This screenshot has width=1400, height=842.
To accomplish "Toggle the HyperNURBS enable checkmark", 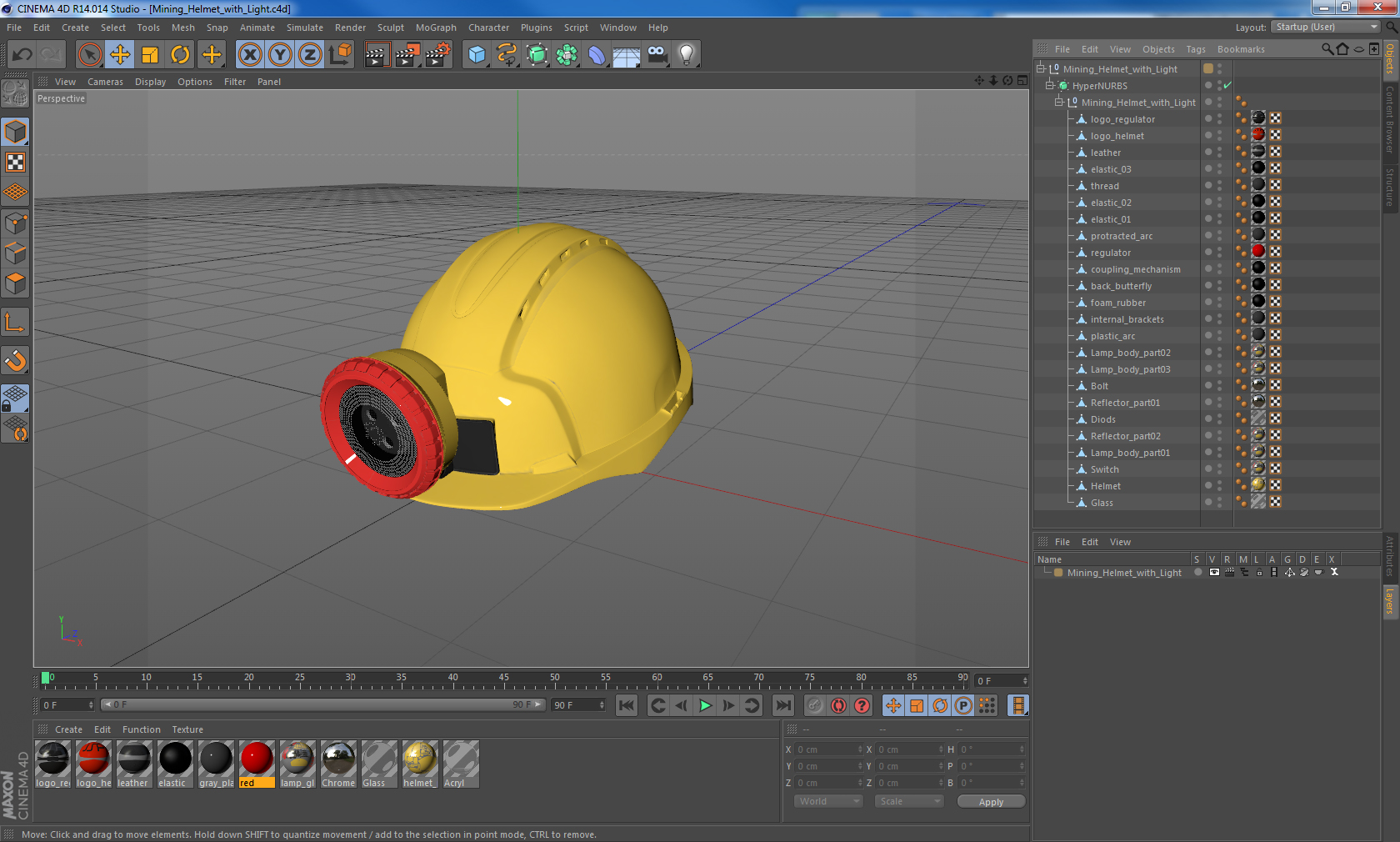I will click(x=1227, y=85).
